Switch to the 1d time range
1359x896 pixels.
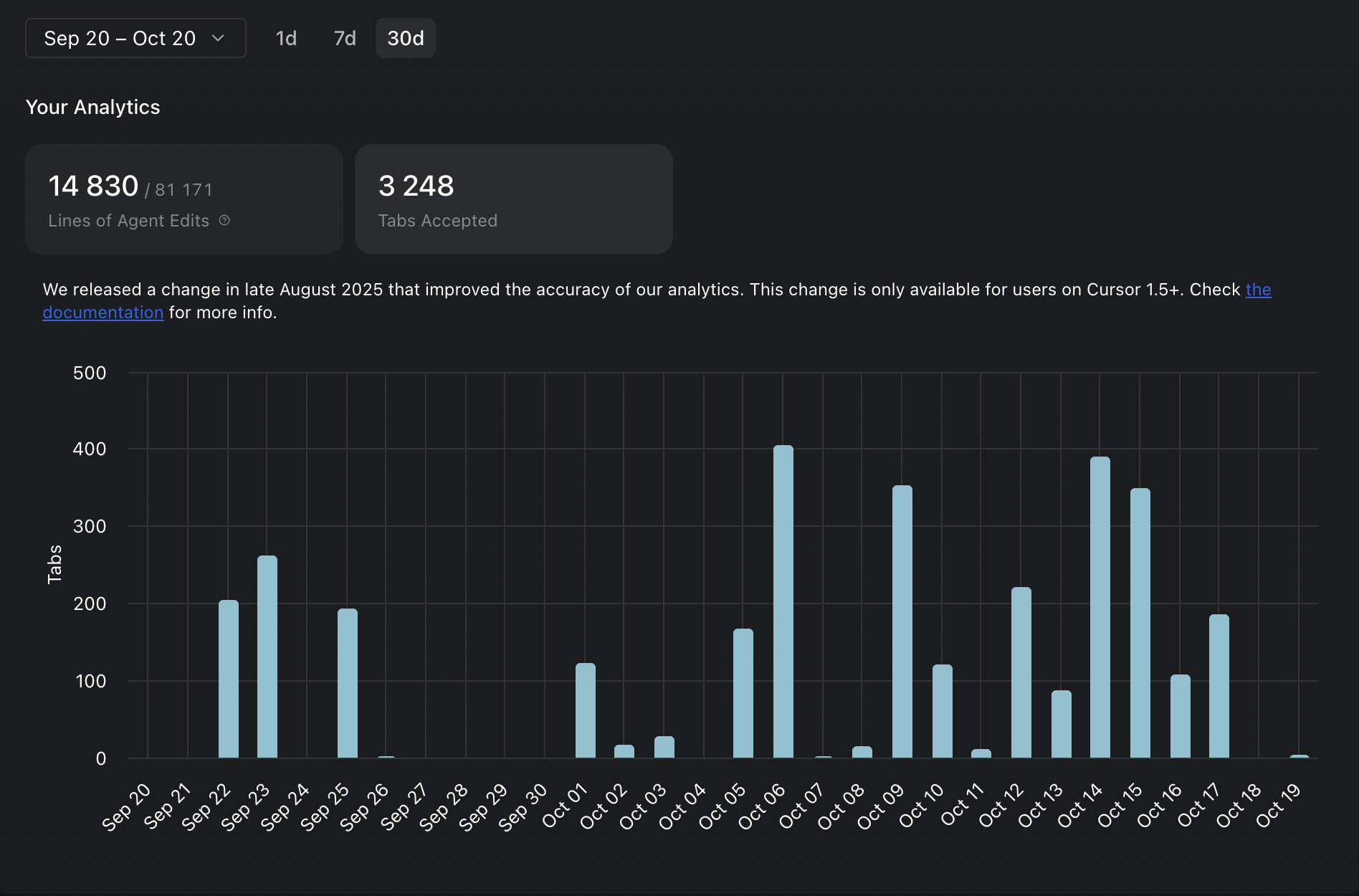[x=286, y=38]
